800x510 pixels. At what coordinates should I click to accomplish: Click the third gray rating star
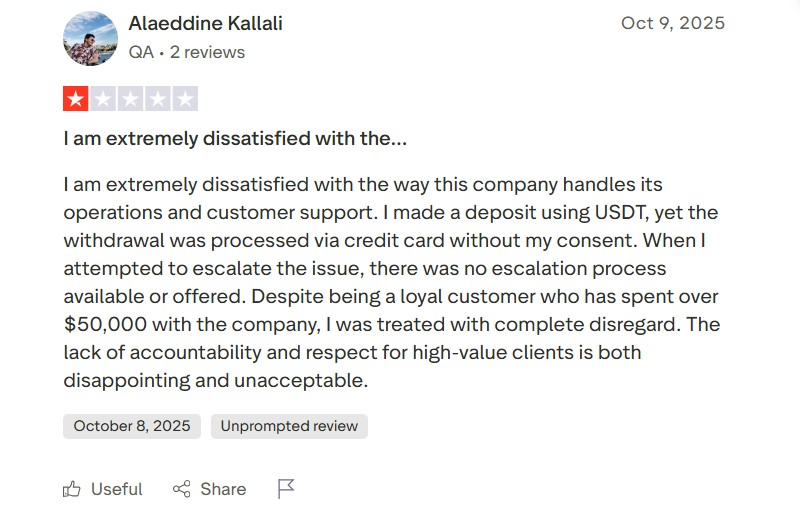click(130, 99)
